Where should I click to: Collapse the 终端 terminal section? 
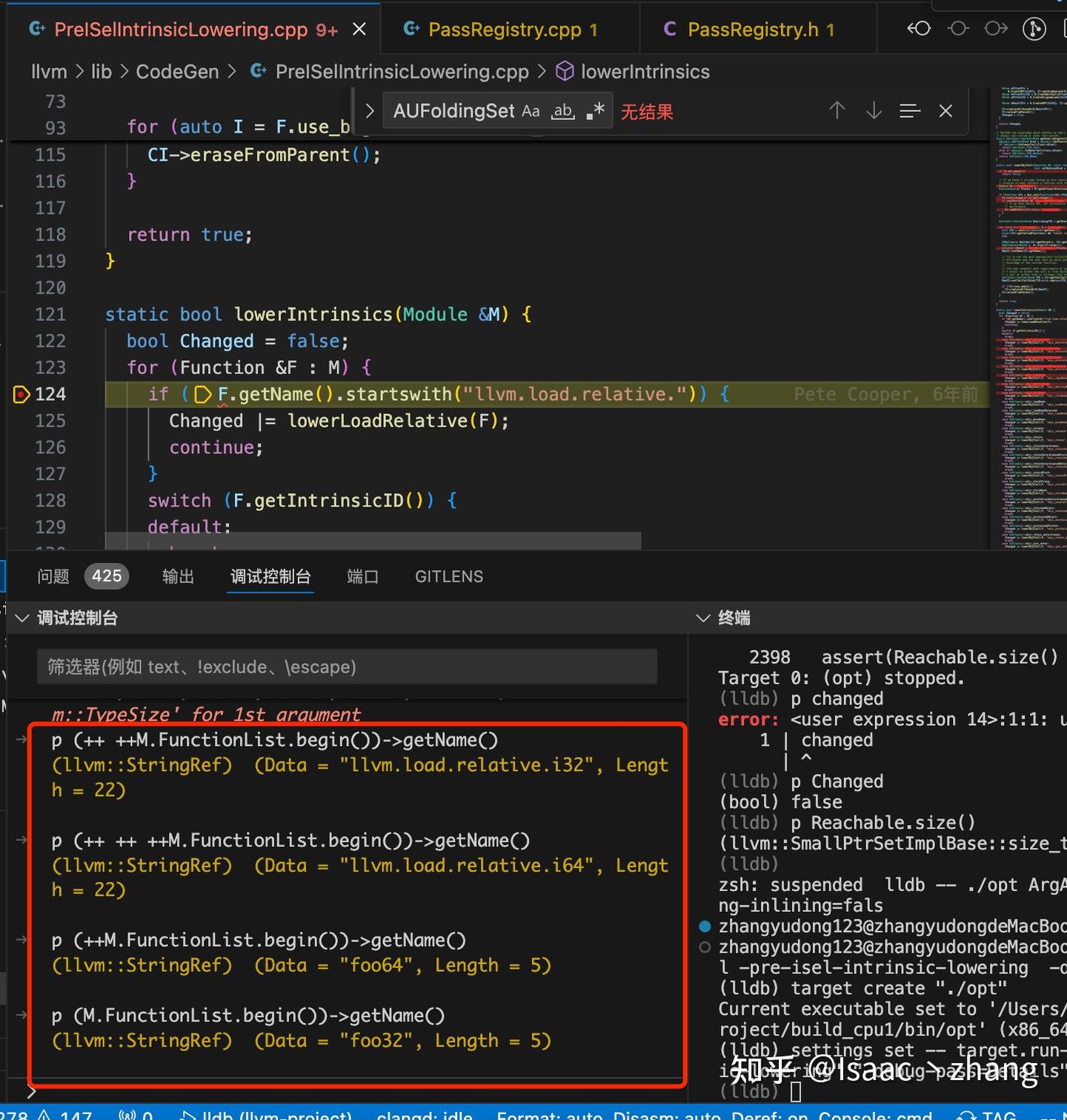[702, 618]
